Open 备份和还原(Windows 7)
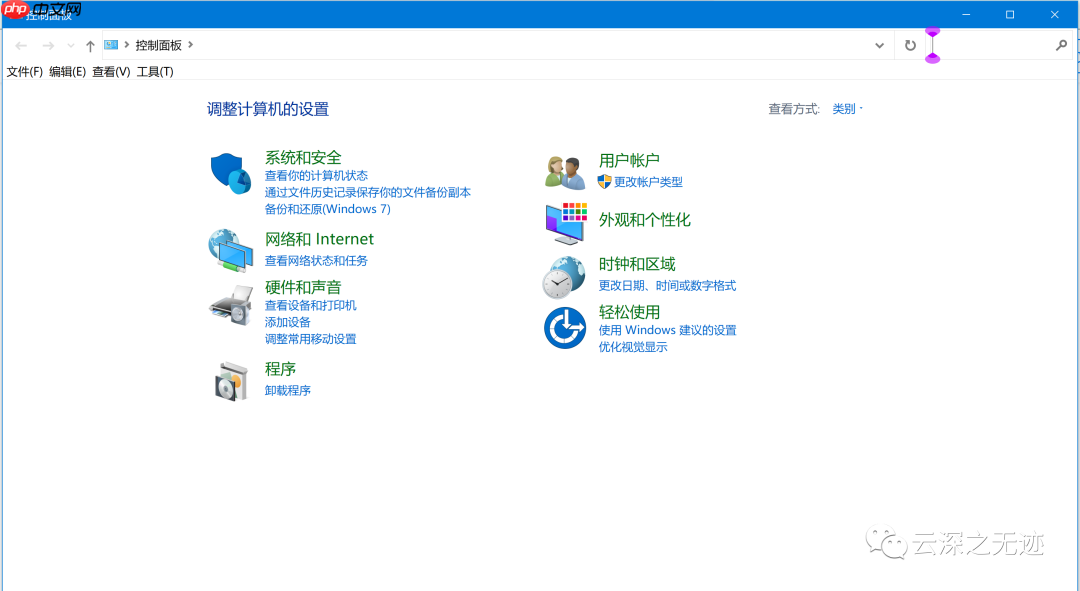Screen dimensions: 1080x591 (328, 209)
